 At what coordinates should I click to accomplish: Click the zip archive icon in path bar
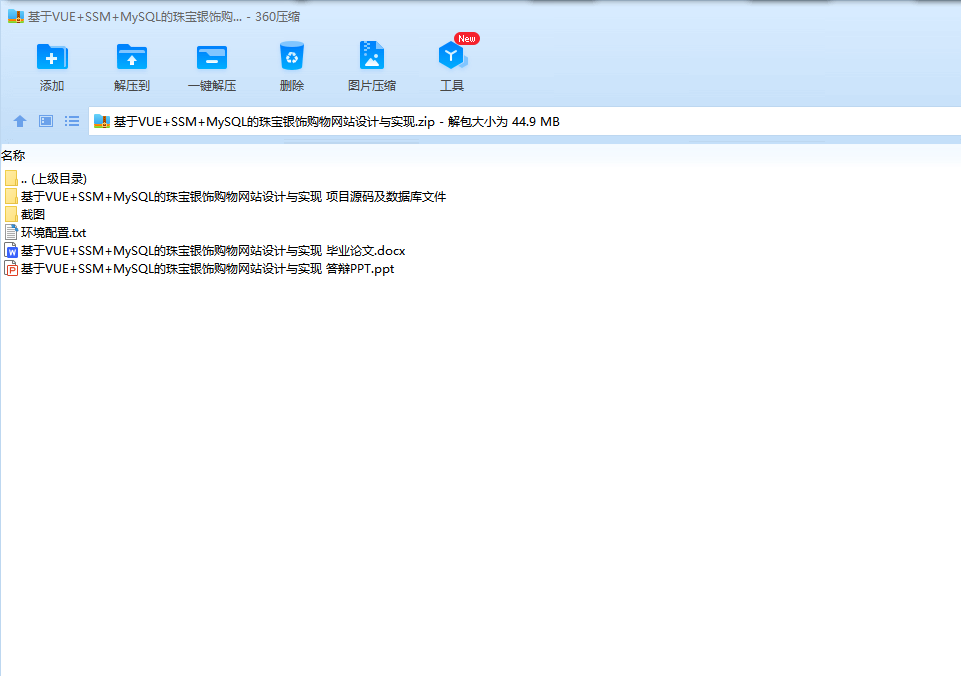pos(102,121)
